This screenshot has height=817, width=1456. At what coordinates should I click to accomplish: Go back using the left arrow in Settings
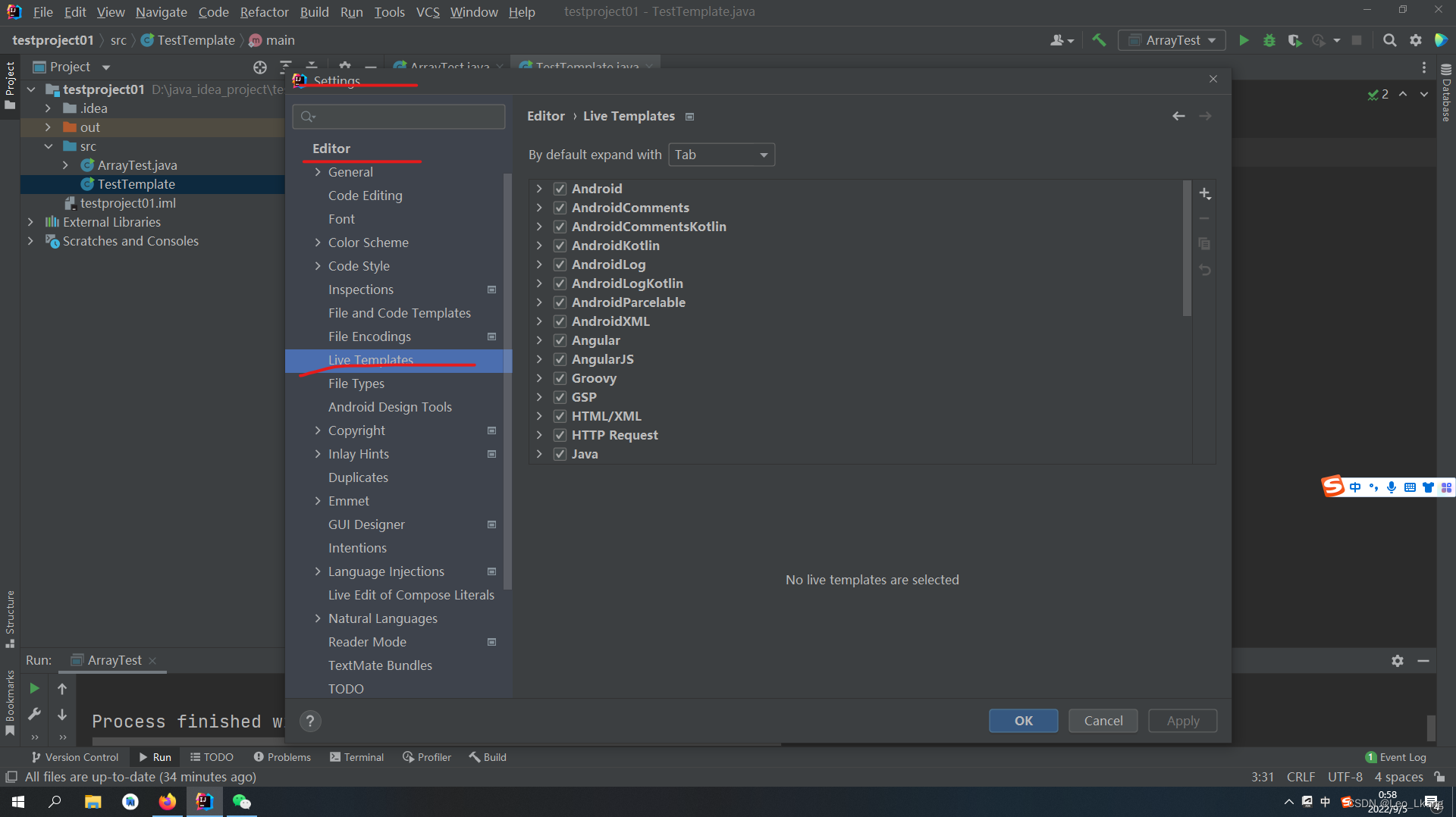(1178, 116)
